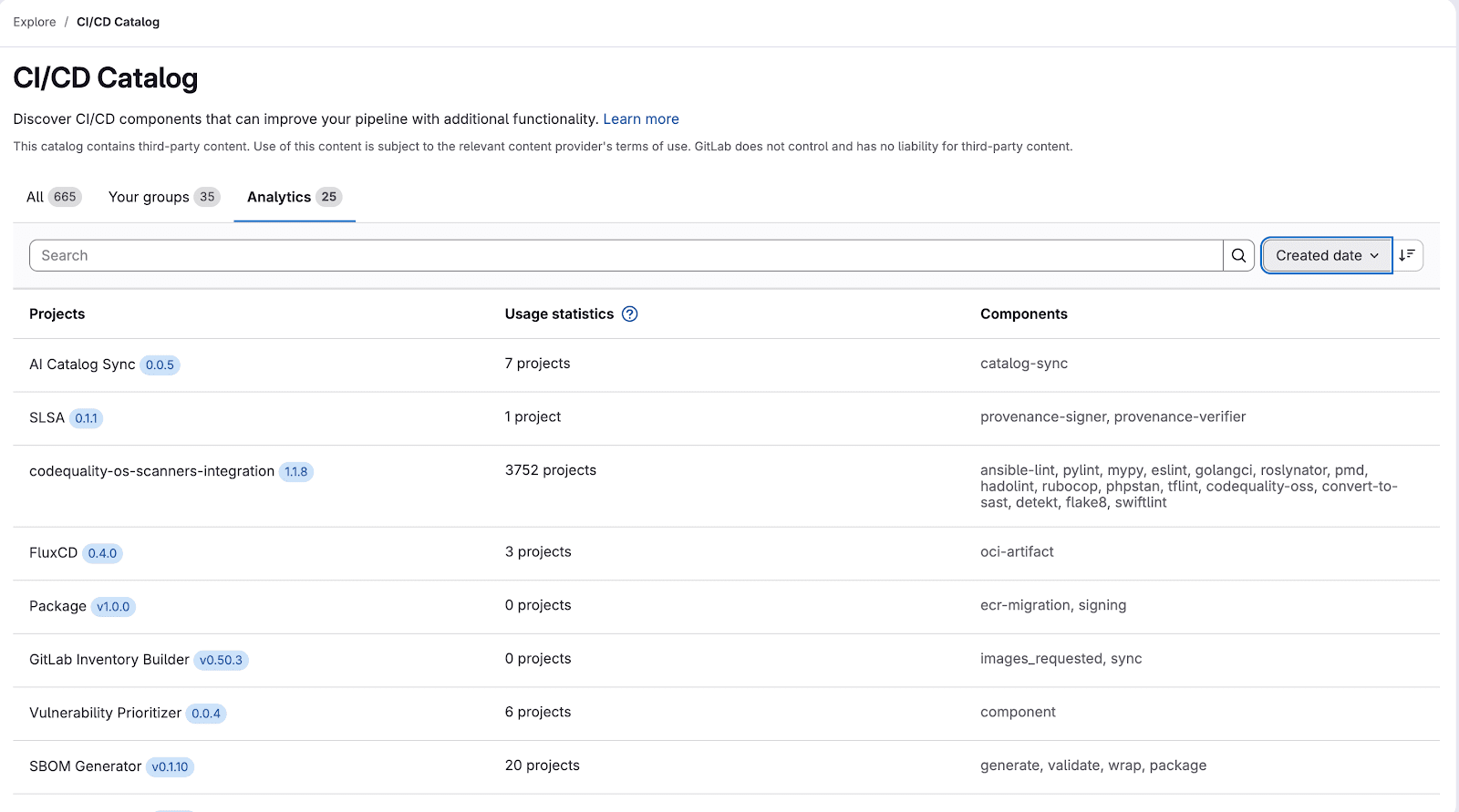Expand the Created date sort dropdown

coord(1326,255)
